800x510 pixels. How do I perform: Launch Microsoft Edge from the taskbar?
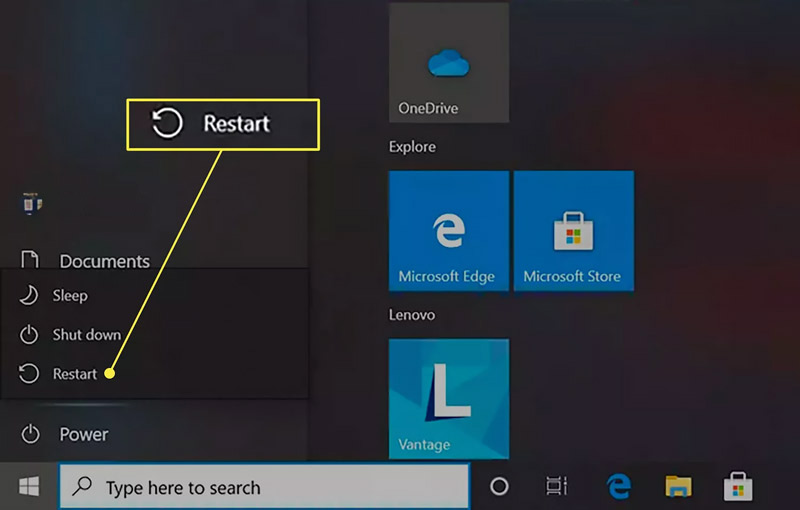619,486
